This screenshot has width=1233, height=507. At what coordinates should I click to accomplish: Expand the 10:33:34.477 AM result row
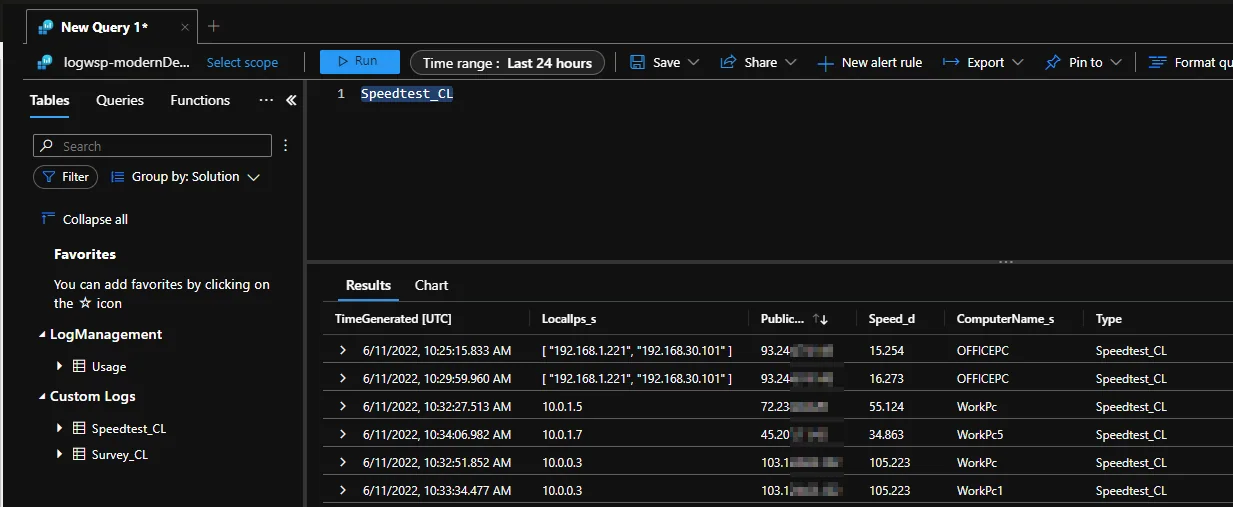click(x=343, y=490)
